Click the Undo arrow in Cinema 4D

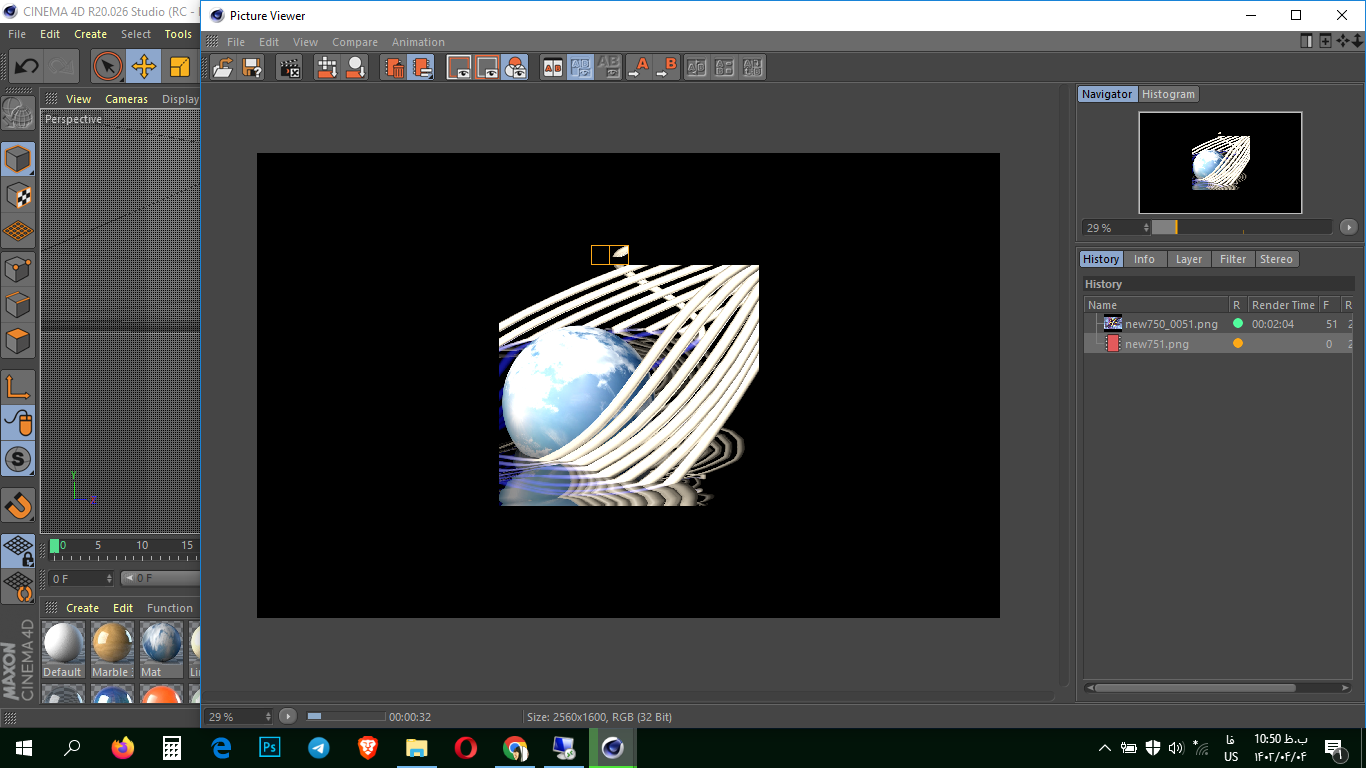(25, 67)
